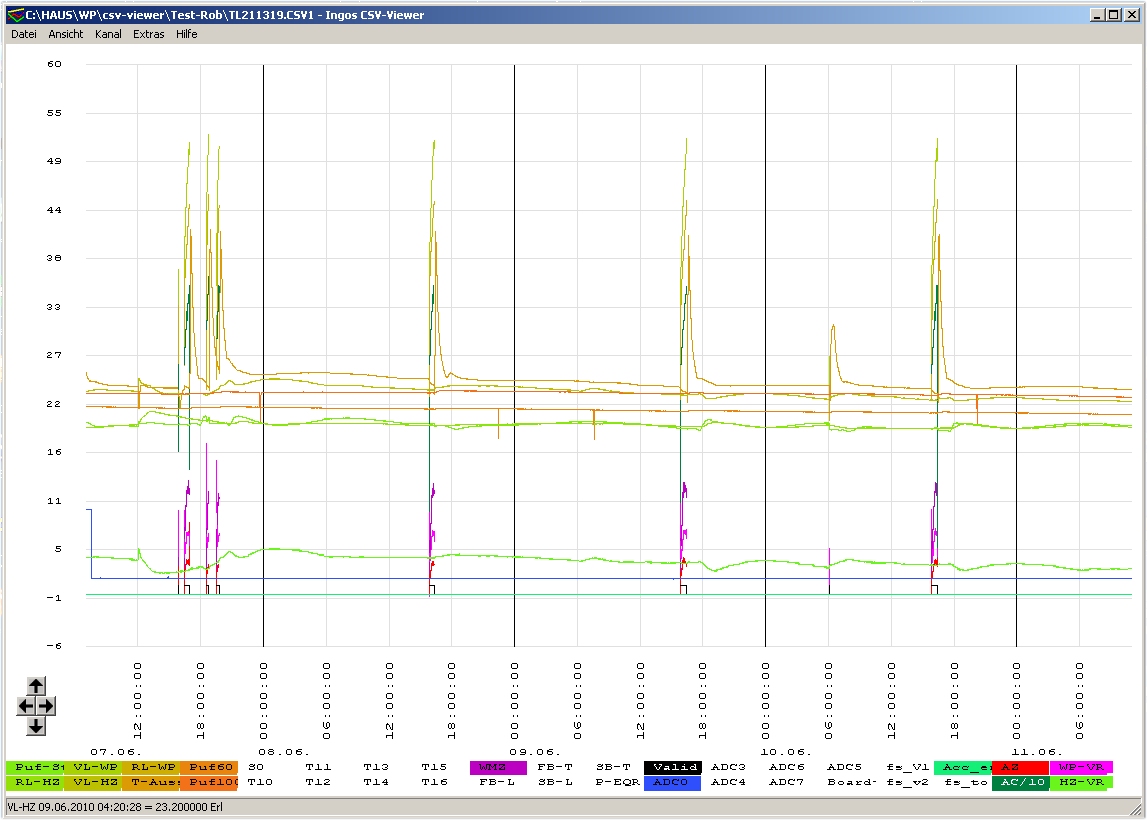
Task: Click the blue ADC0 channel swatch
Action: (x=672, y=782)
